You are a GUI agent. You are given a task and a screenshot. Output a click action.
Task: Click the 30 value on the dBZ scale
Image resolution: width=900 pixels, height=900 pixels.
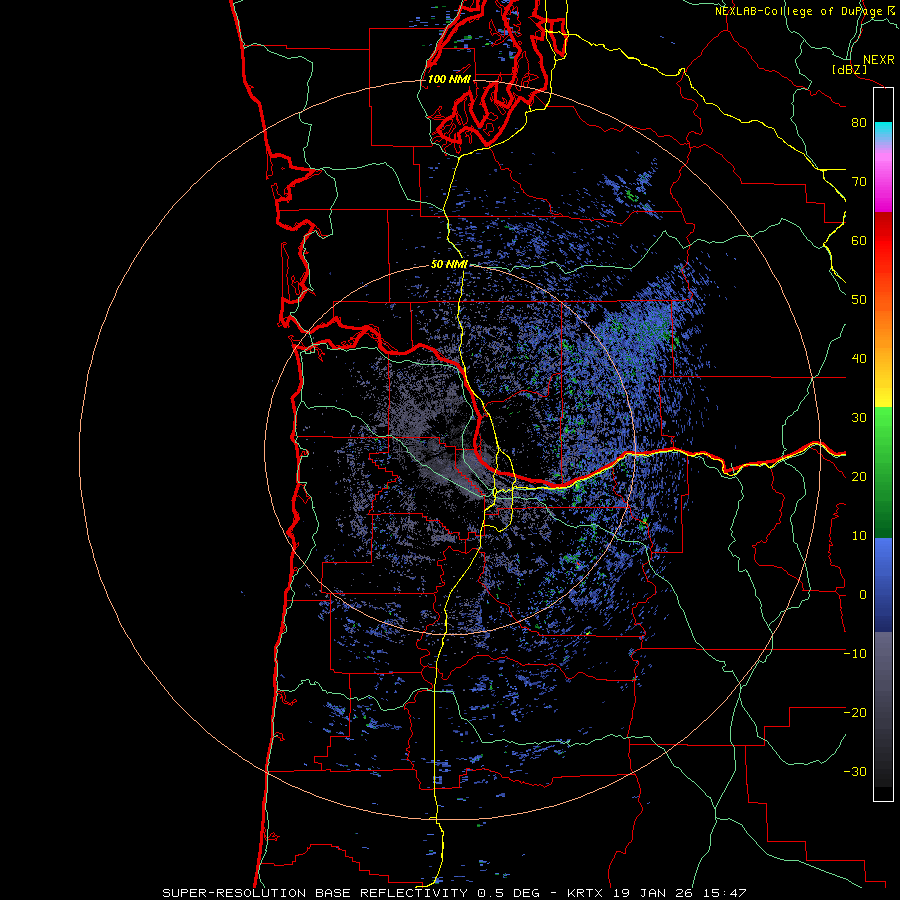859,418
